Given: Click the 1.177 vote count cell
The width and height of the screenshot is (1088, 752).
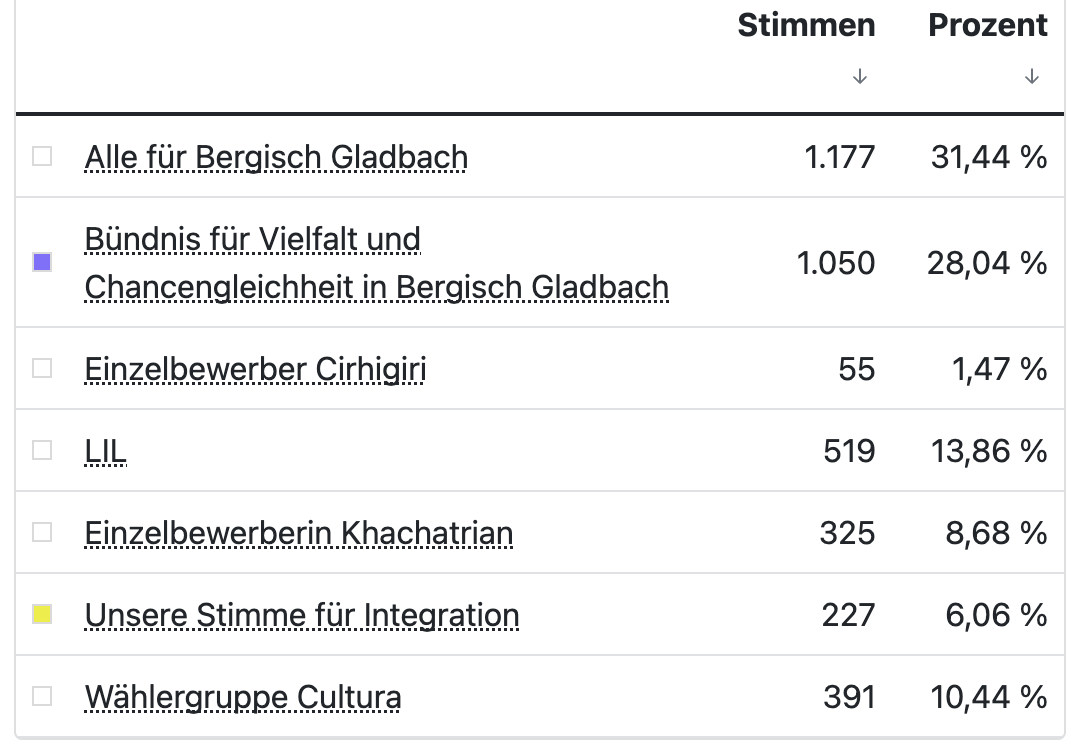Looking at the screenshot, I should (x=839, y=158).
